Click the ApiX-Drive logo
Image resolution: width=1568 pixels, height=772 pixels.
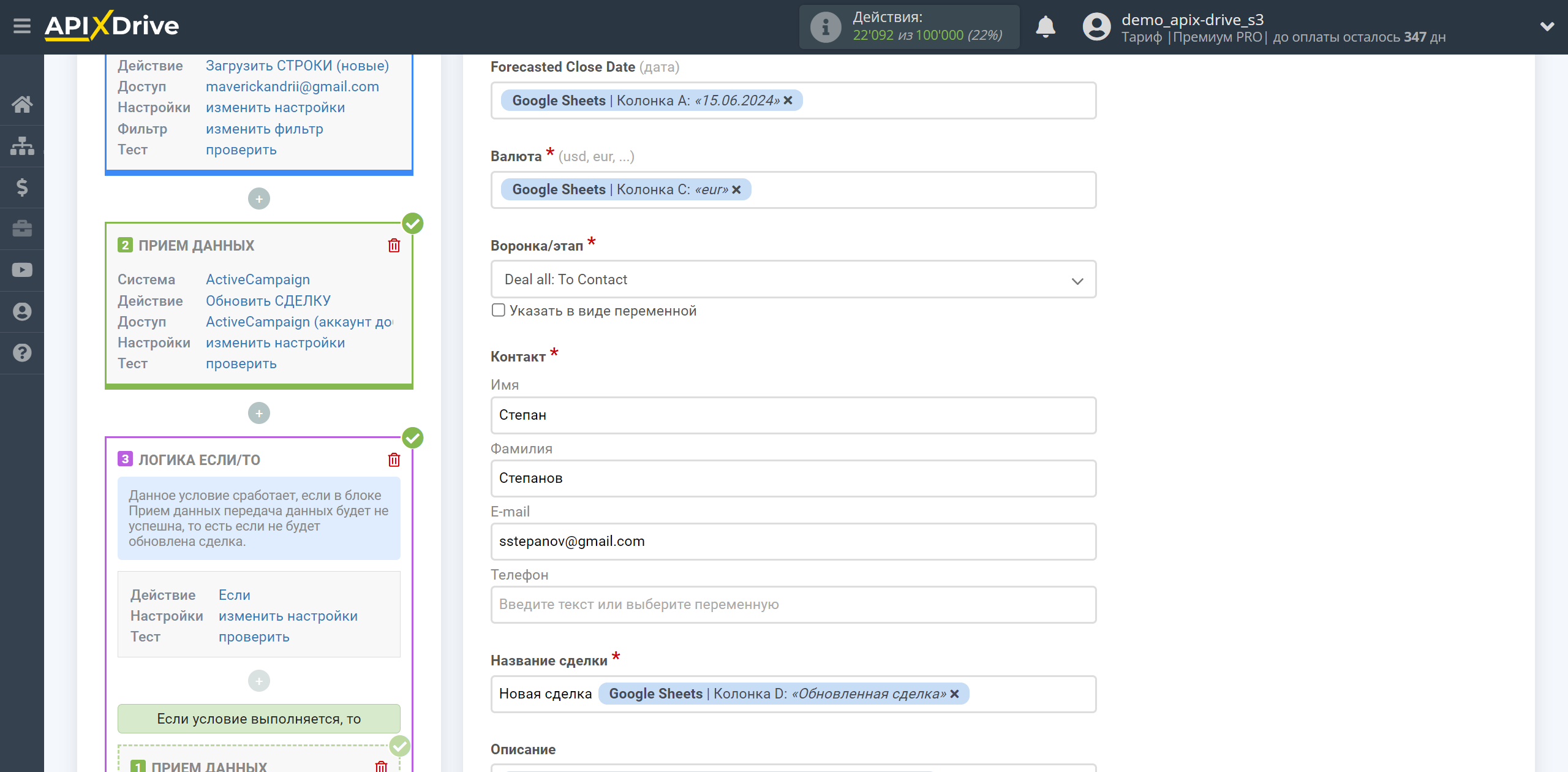pos(111,26)
